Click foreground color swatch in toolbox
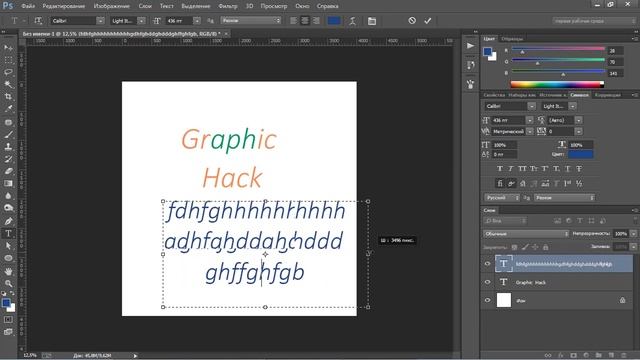This screenshot has height=360, width=640. [6, 303]
